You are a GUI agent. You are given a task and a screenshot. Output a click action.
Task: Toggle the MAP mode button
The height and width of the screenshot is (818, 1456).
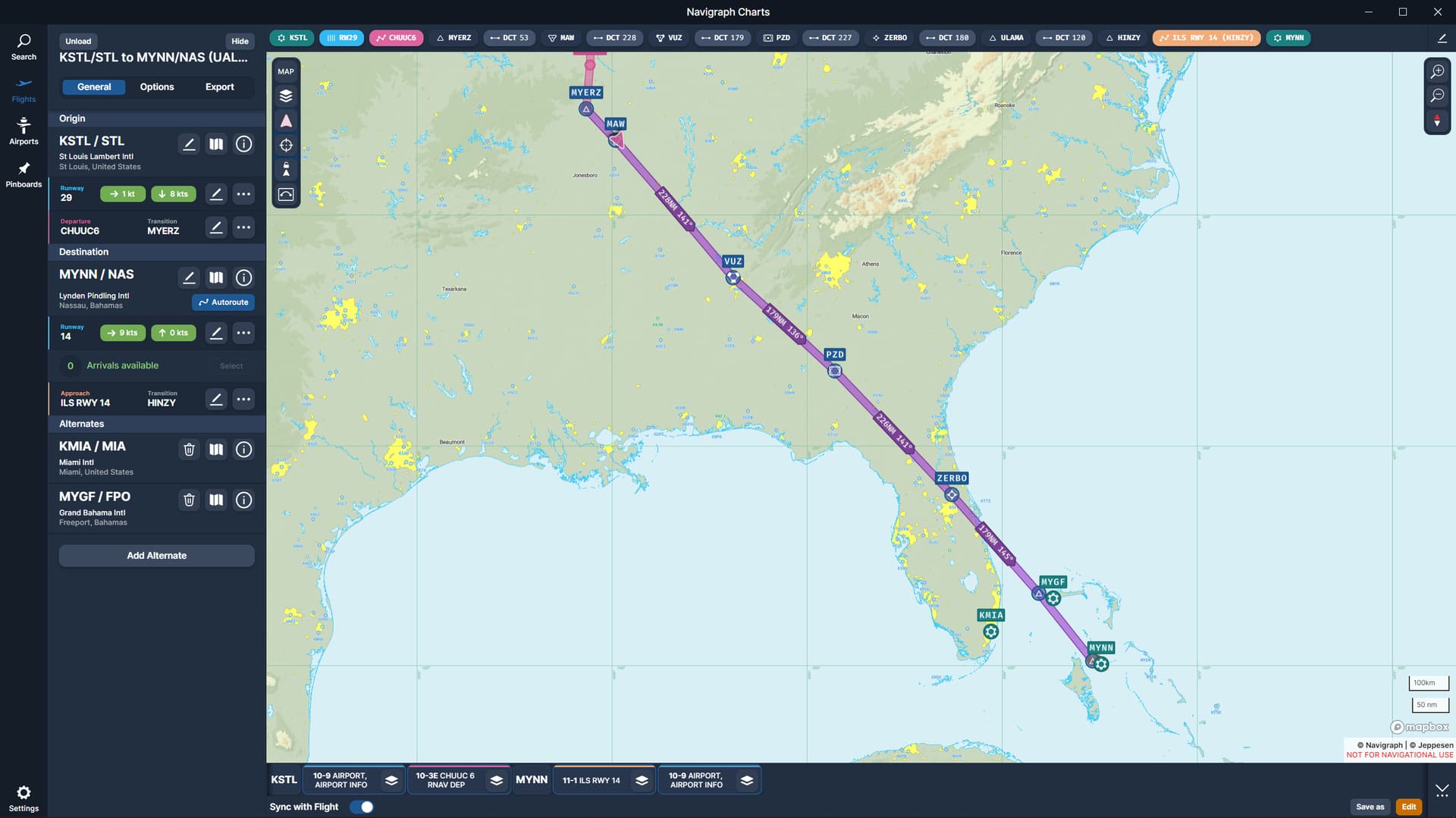coord(286,71)
